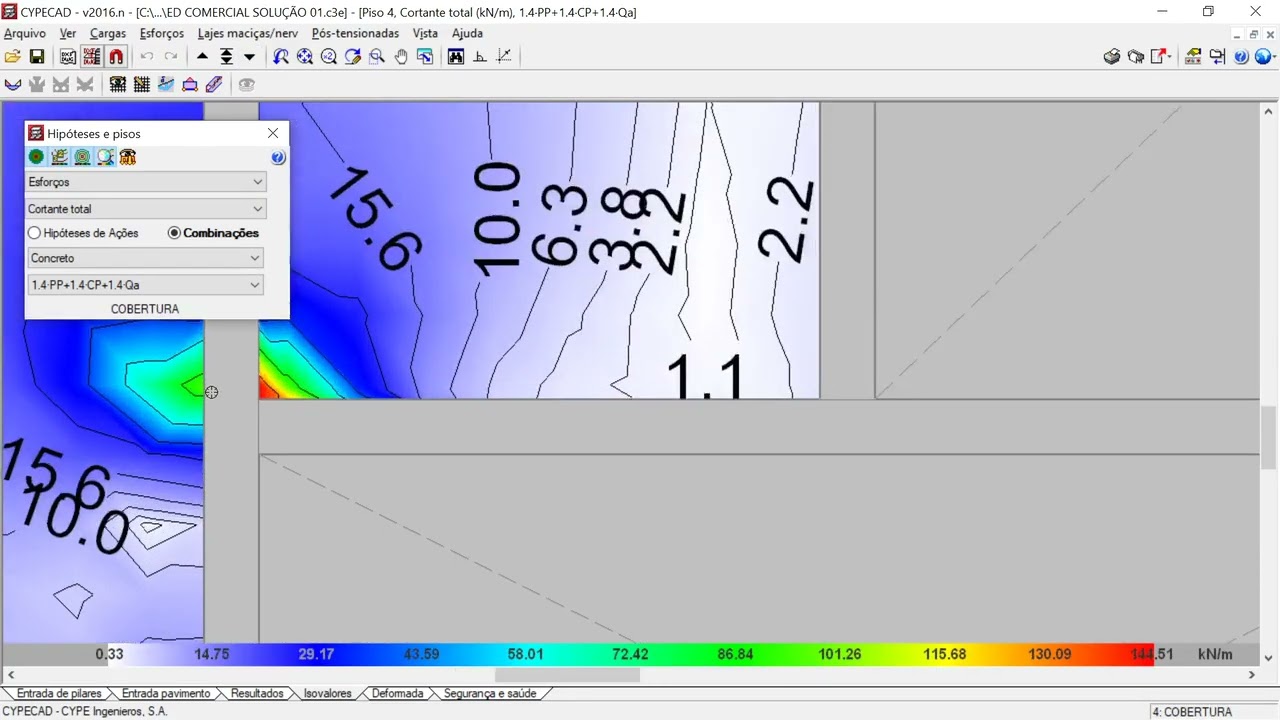Toggle the red magnet object snap icon
Screen dimensions: 1280x720
coord(116,57)
